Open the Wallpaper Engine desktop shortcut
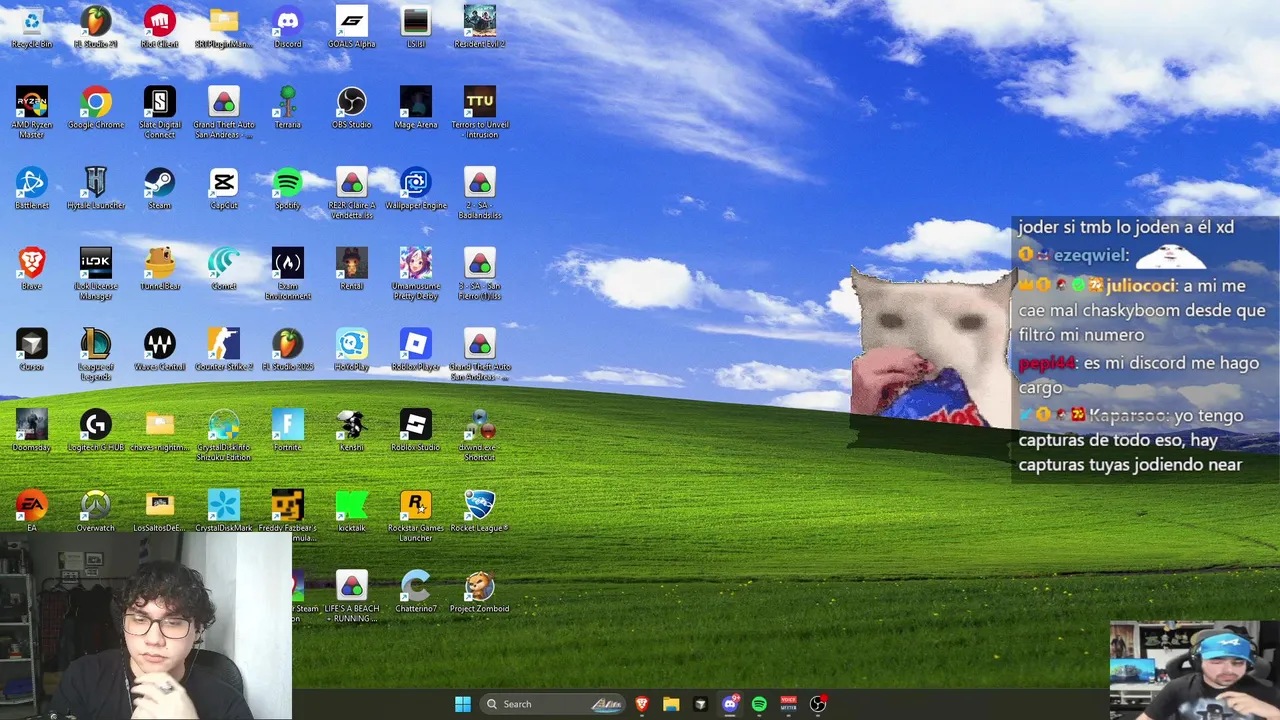 coord(416,188)
